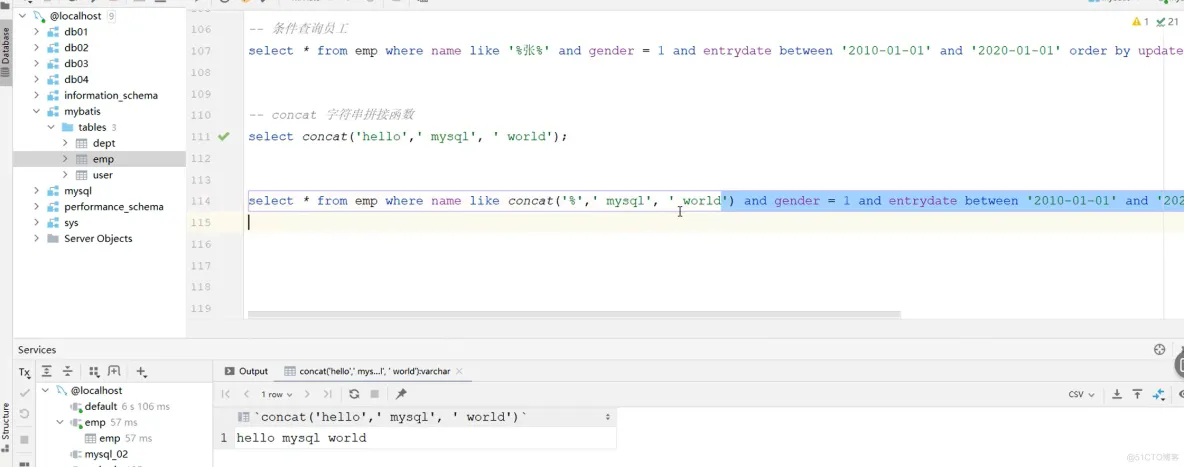Click the Services panel title
This screenshot has height=467, width=1184.
[x=37, y=350]
